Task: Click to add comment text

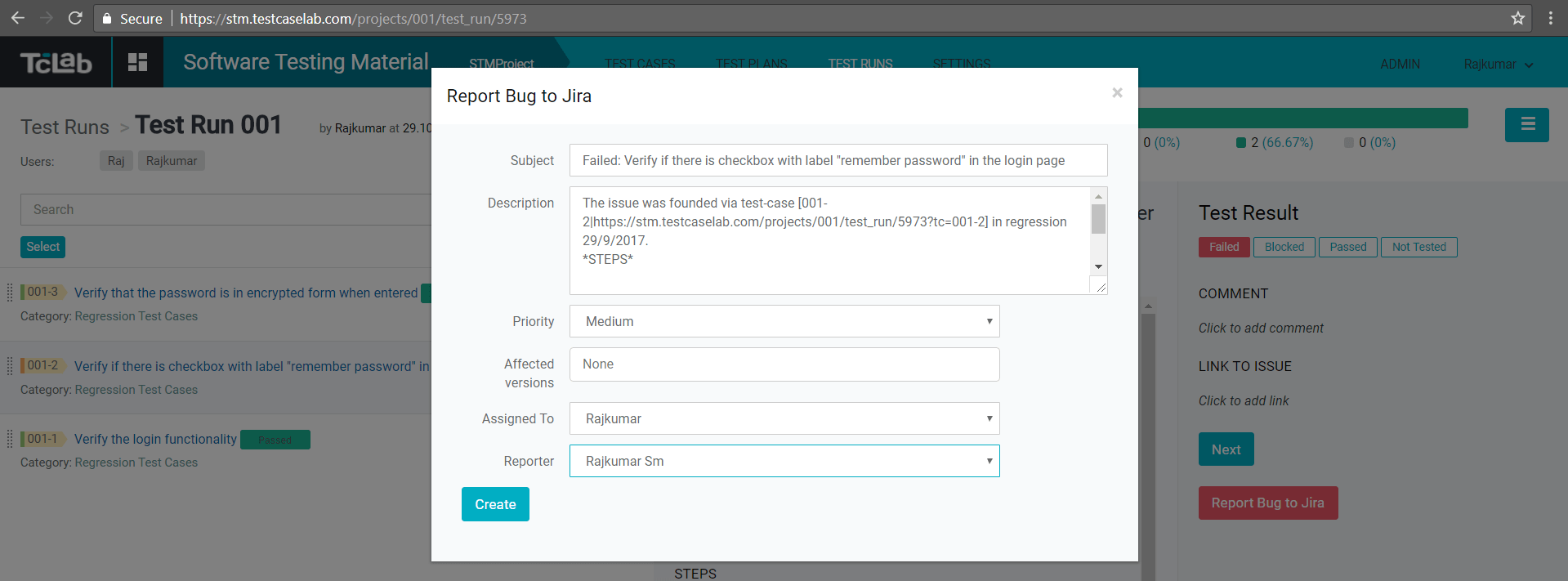Action: pyautogui.click(x=1261, y=328)
